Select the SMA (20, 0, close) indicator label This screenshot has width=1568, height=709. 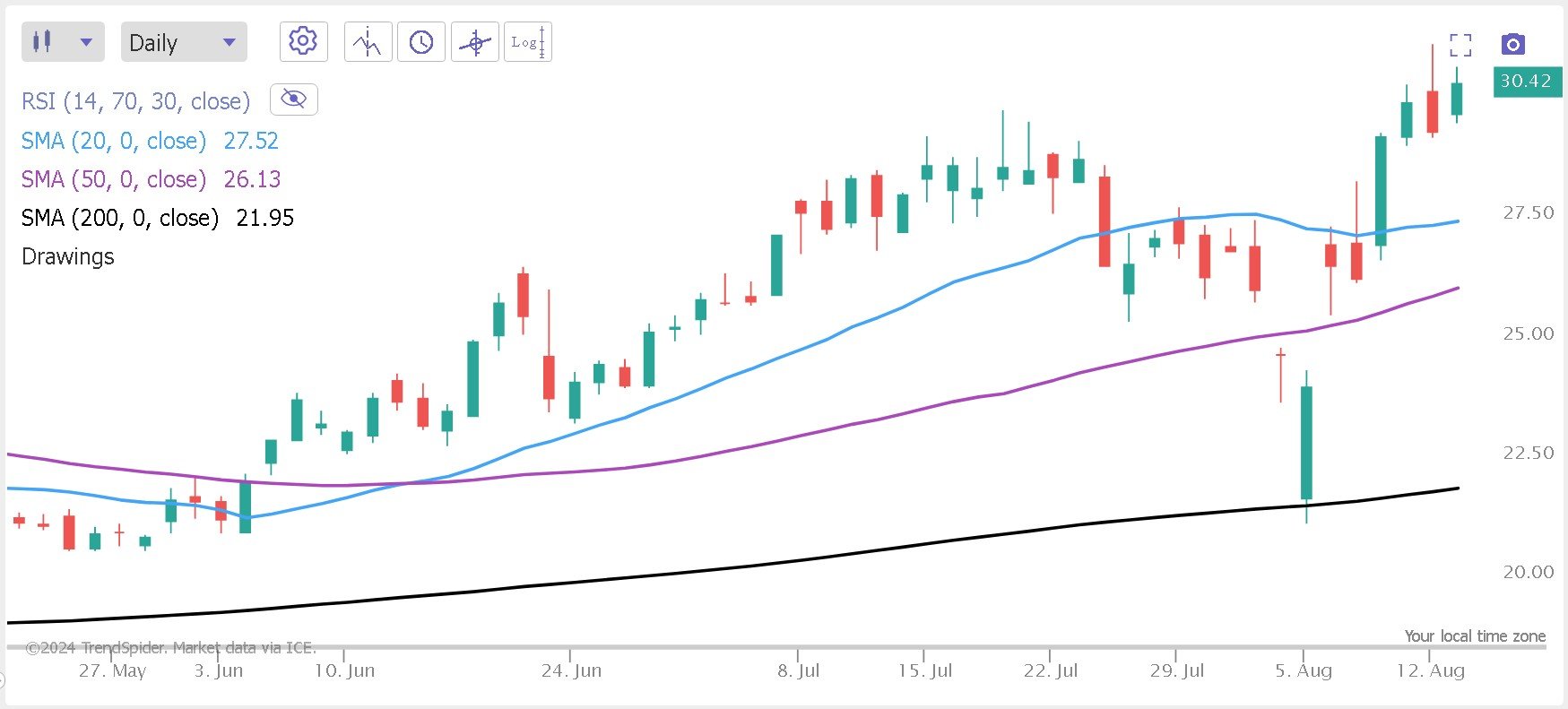114,141
